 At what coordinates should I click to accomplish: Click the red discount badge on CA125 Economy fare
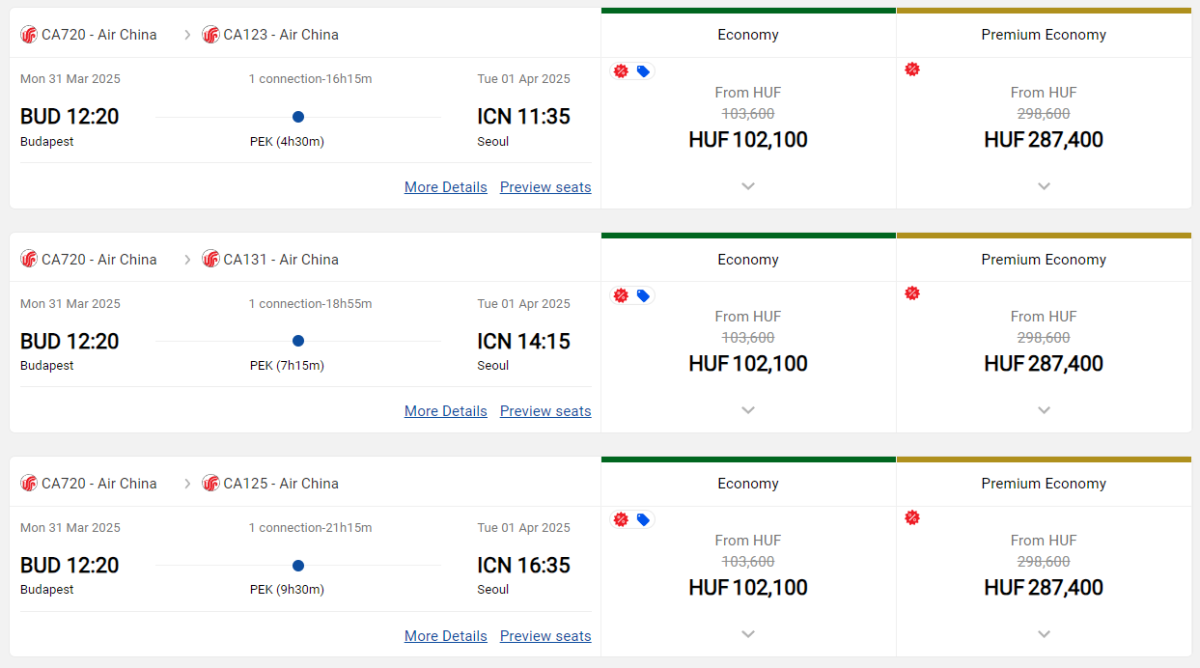point(621,519)
